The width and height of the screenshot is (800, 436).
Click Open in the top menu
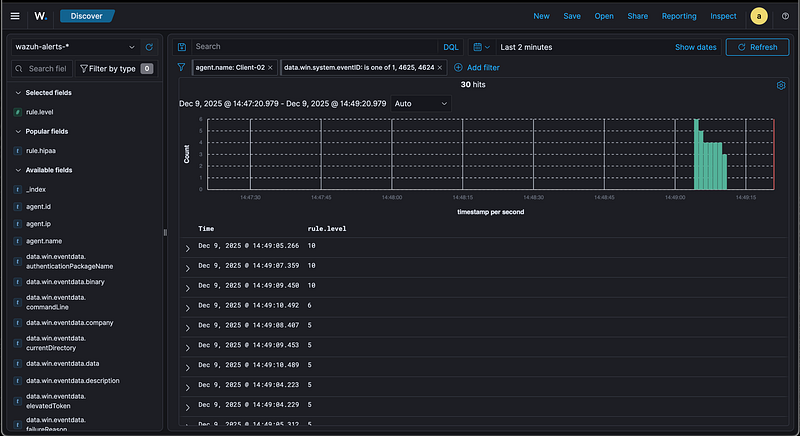(x=604, y=16)
